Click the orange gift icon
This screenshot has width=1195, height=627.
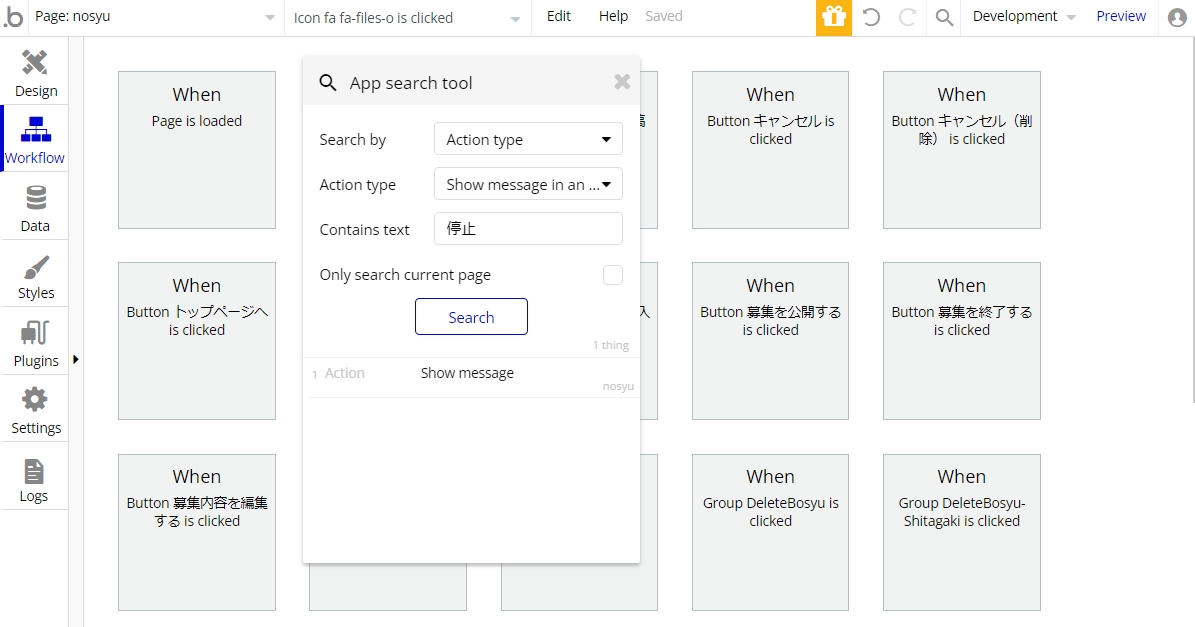pyautogui.click(x=834, y=18)
